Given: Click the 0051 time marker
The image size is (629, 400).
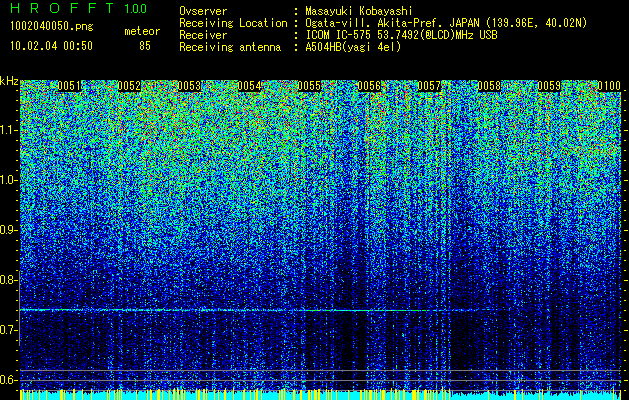Looking at the screenshot, I should [69, 86].
